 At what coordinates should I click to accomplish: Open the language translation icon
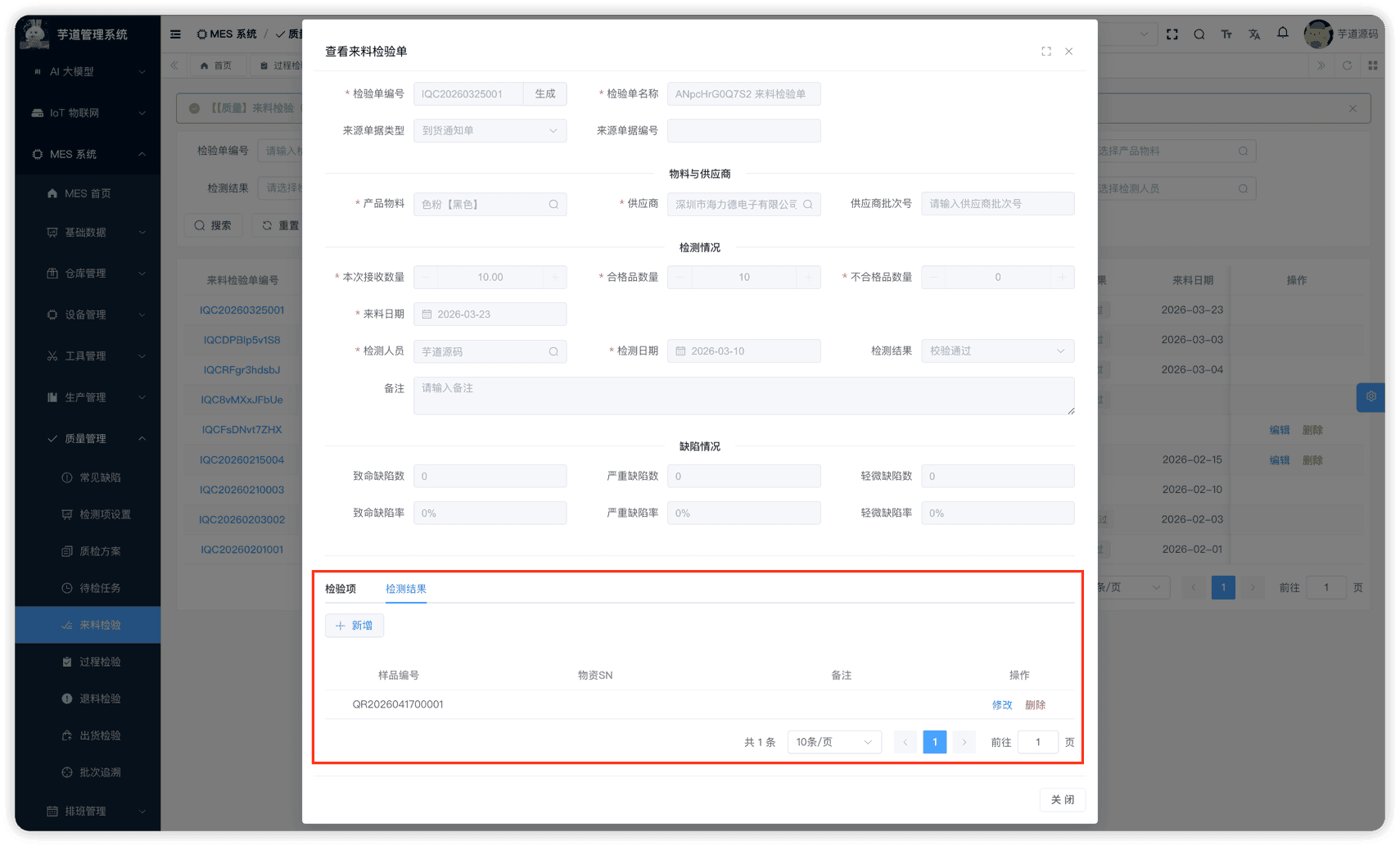coord(1254,34)
